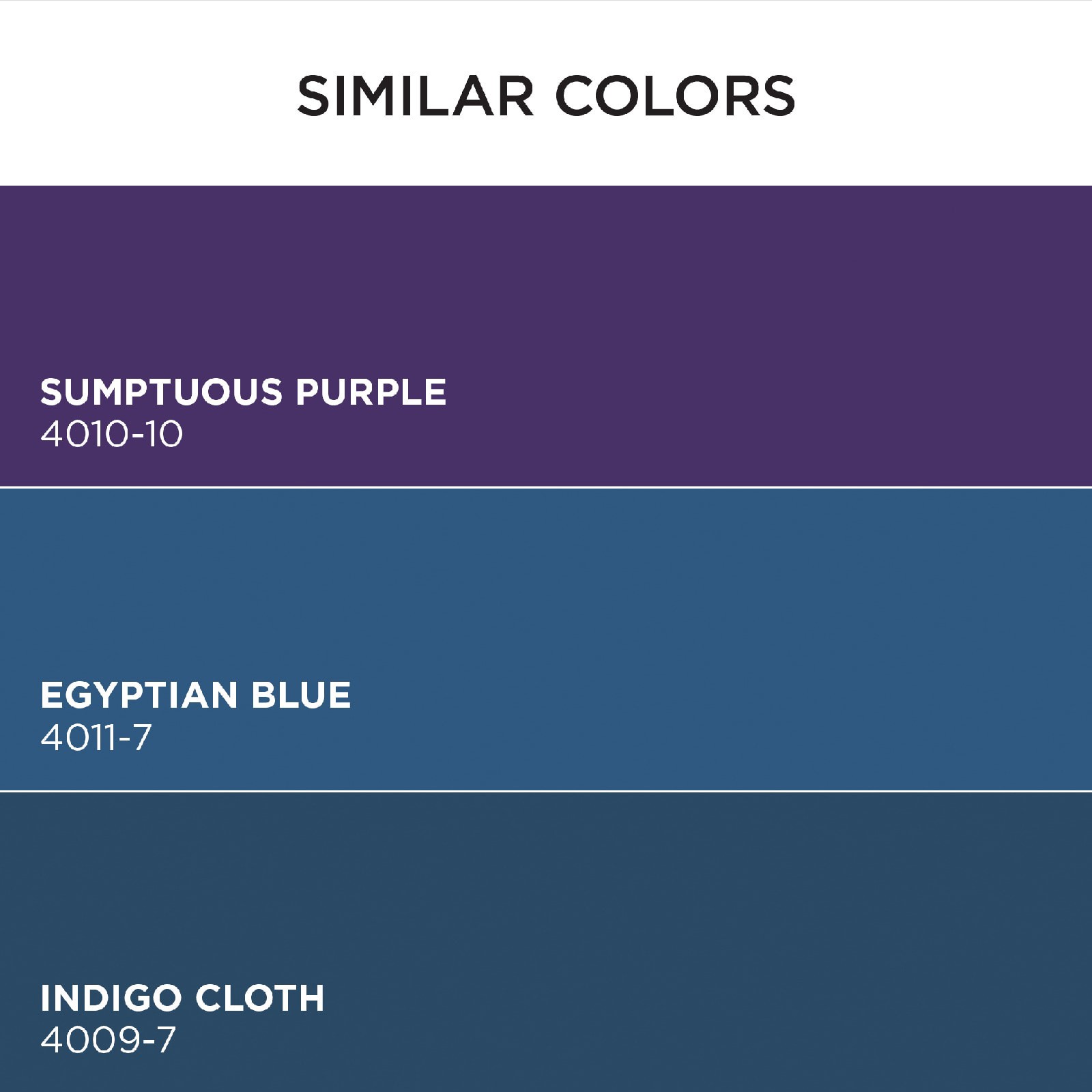Click the word EGYPTIAN in the middle swatch
The image size is (1092, 1092).
[x=136, y=695]
